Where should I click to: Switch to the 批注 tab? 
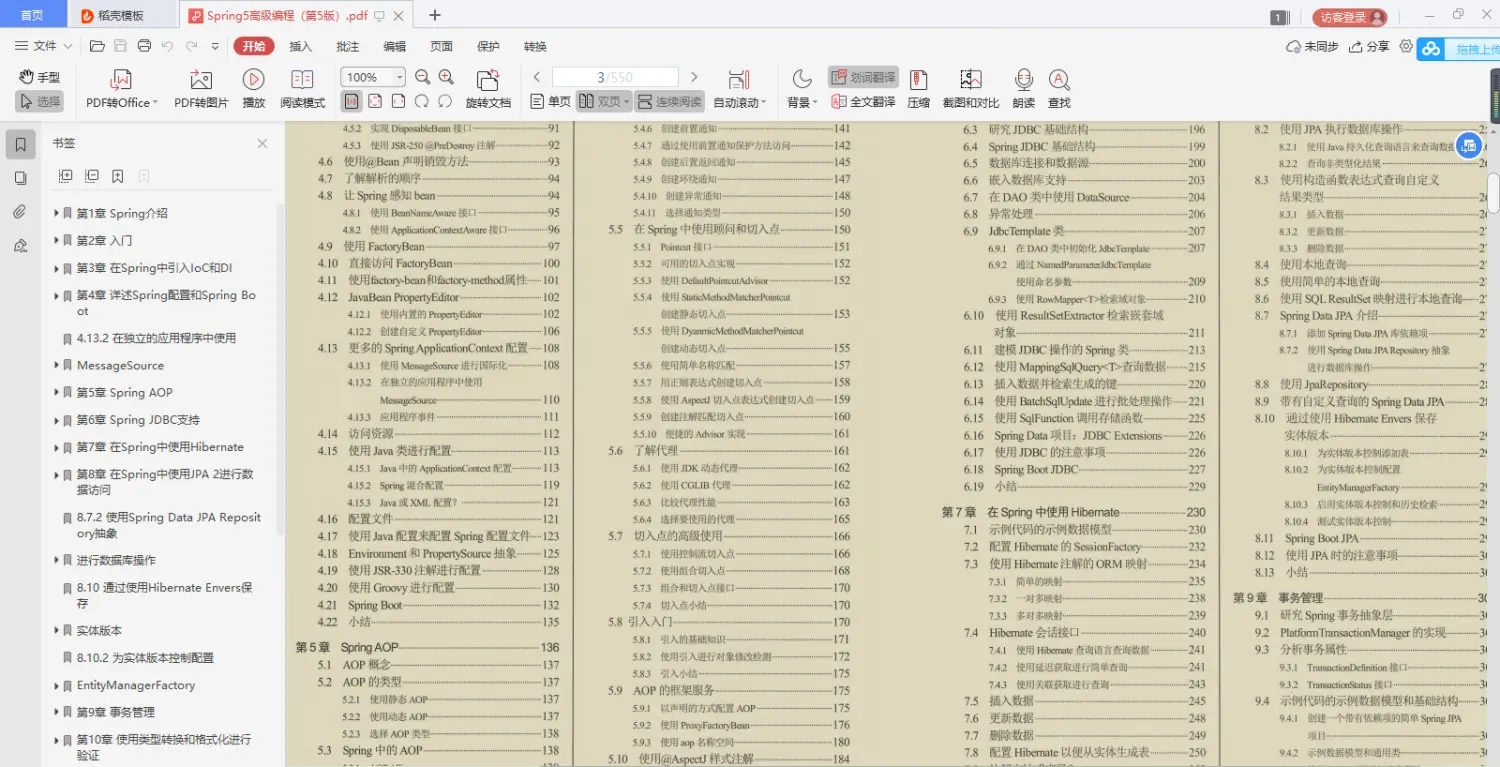pyautogui.click(x=348, y=46)
